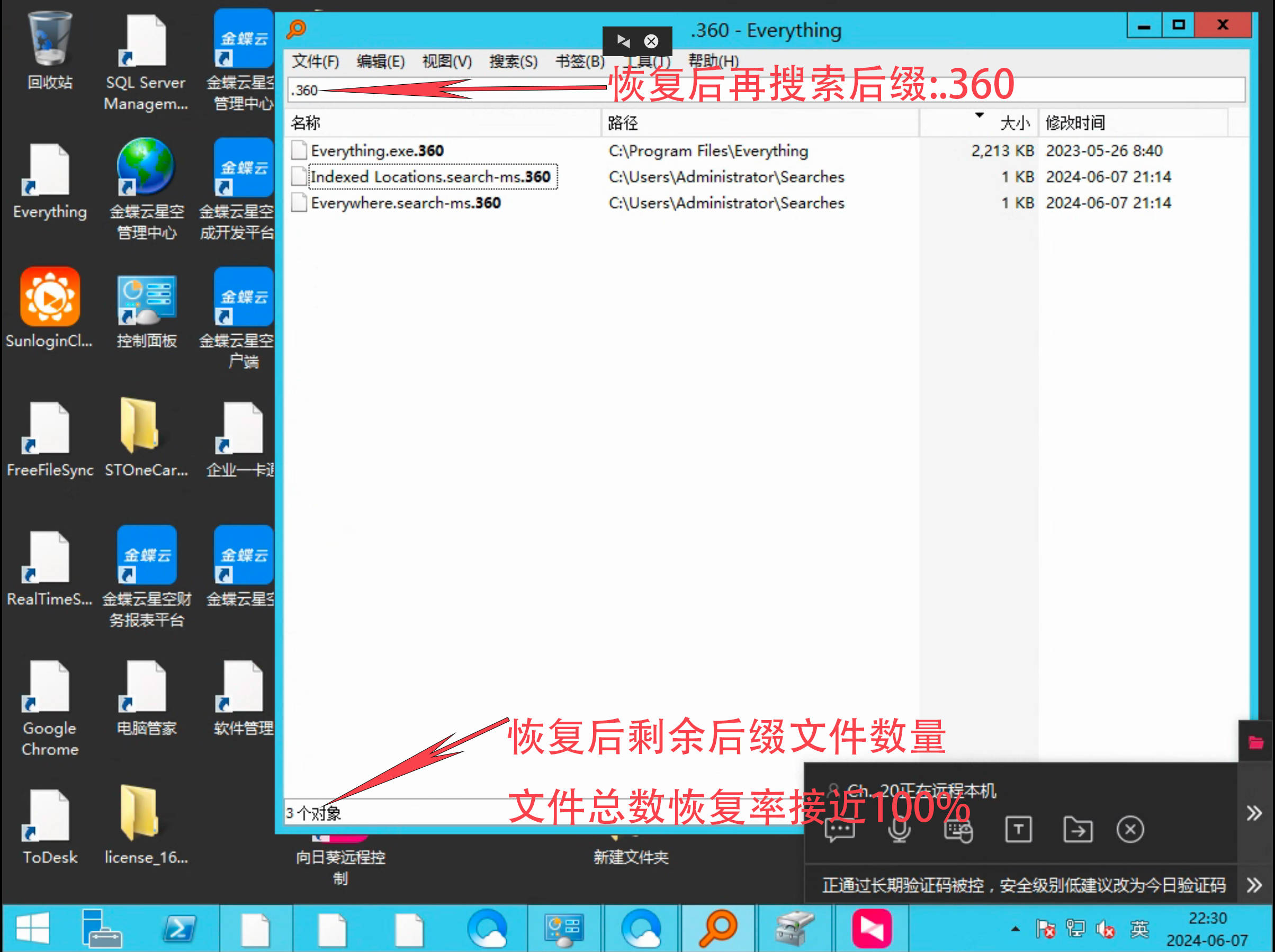Image resolution: width=1275 pixels, height=952 pixels.
Task: Show hidden system tray icons arrow
Action: click(1015, 929)
